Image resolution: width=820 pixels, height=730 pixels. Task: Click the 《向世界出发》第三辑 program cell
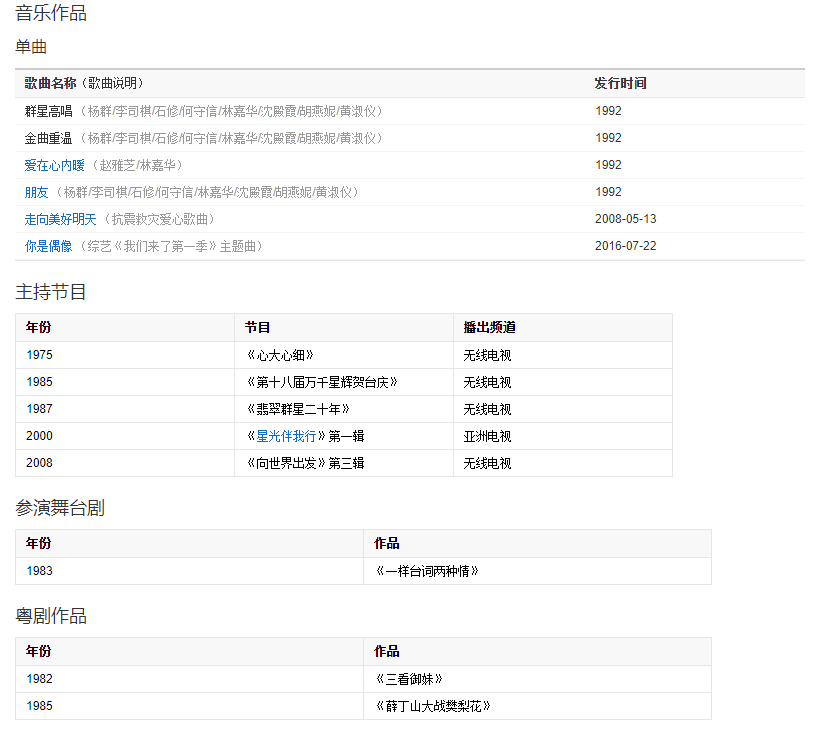(304, 463)
